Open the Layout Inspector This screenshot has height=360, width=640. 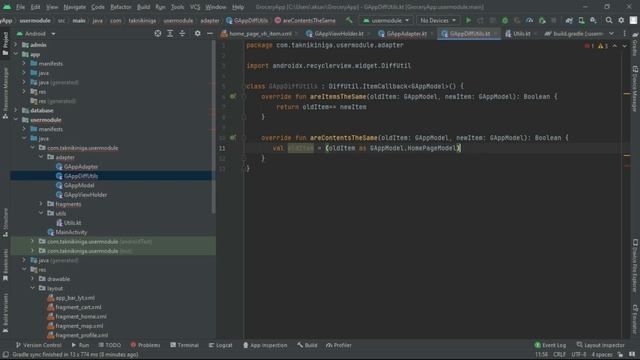600,345
